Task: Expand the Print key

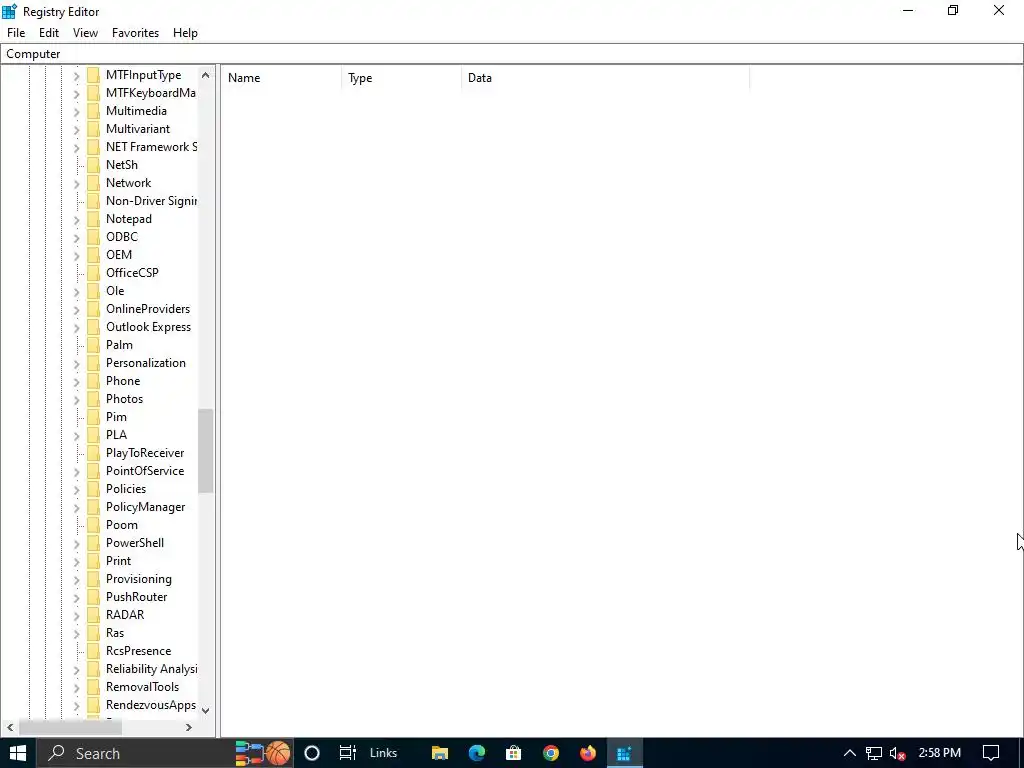Action: click(76, 562)
